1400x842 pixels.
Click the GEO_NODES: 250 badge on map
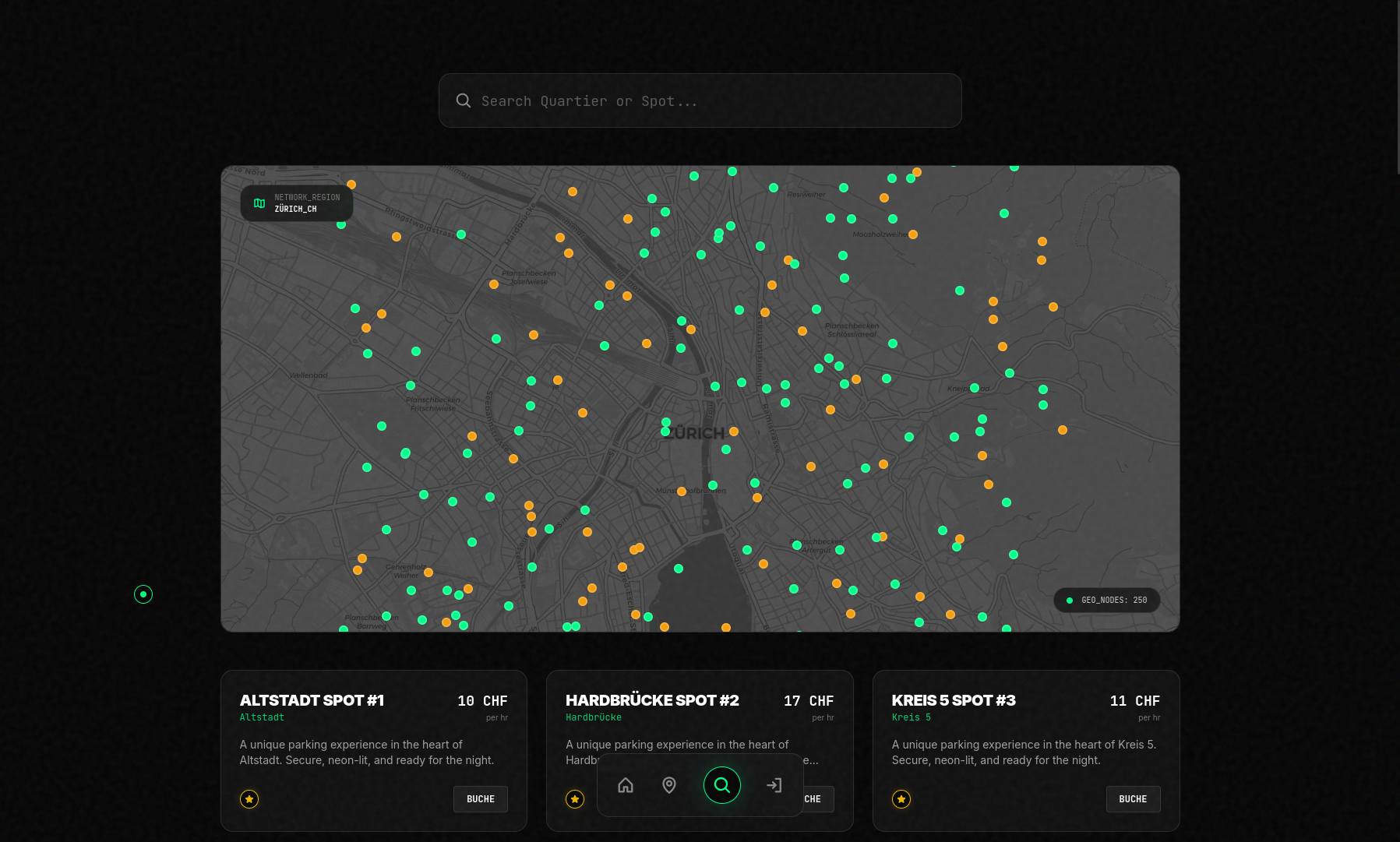[x=1107, y=601]
